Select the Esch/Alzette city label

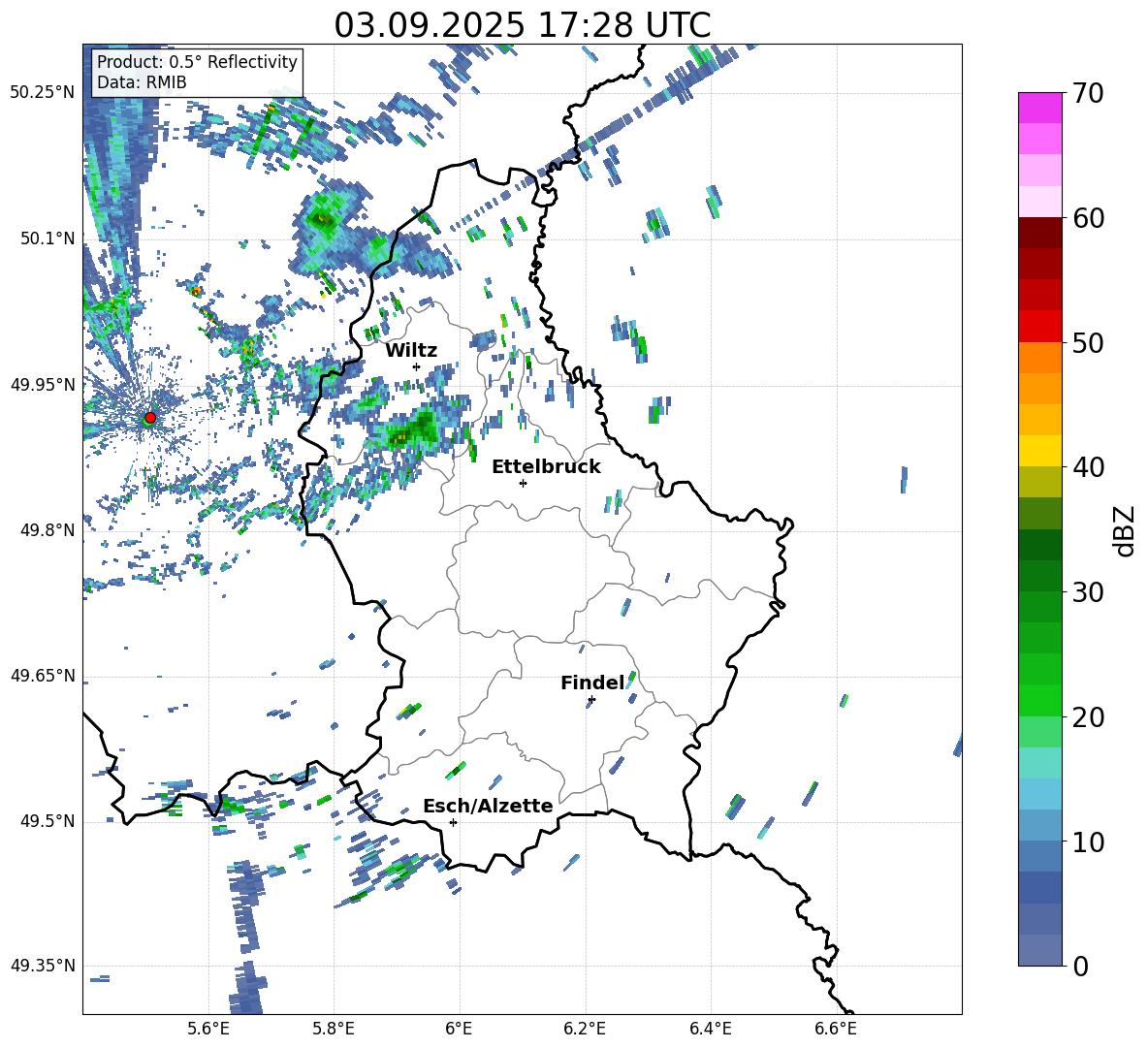point(488,807)
